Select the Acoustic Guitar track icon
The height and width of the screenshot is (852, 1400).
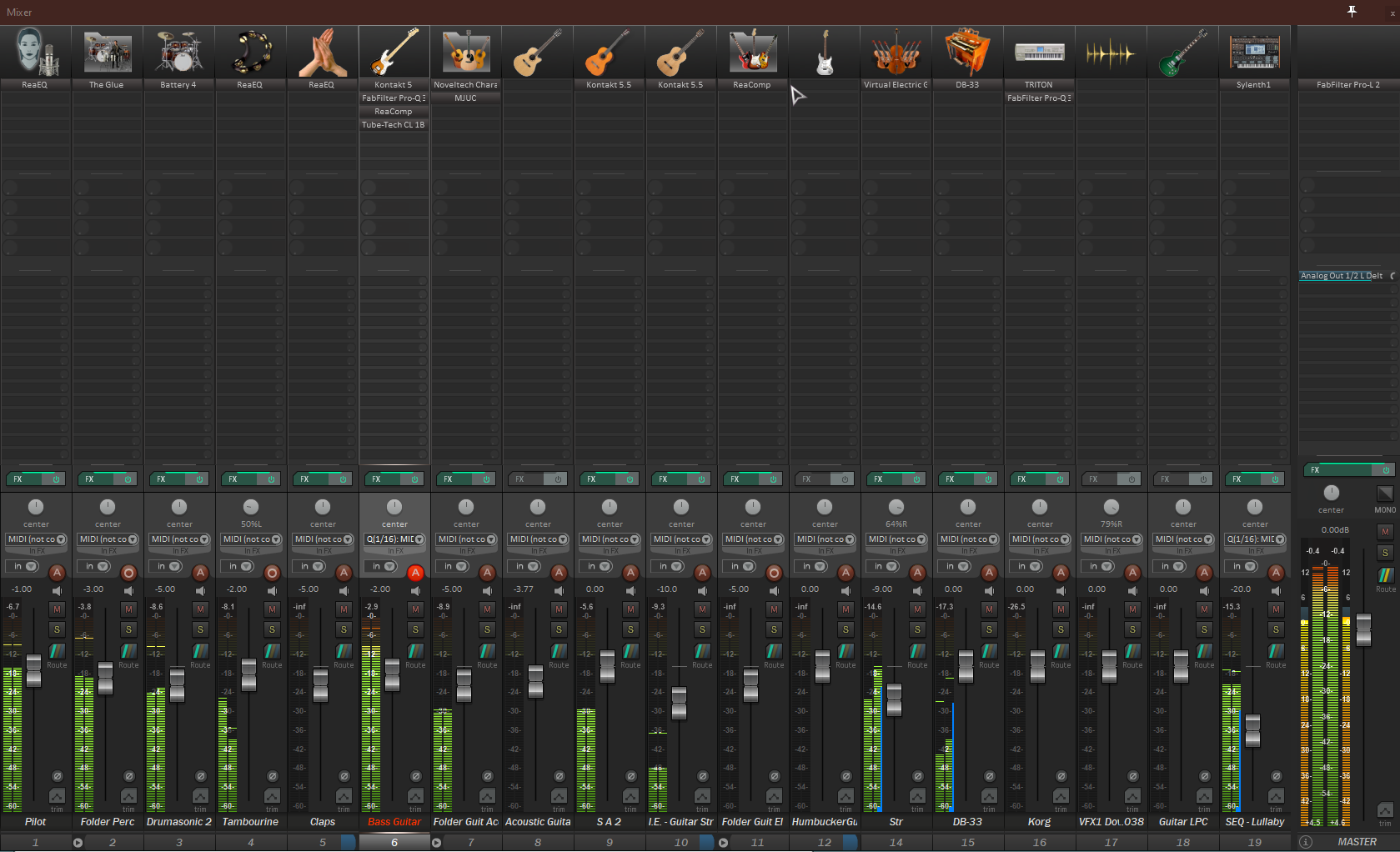pyautogui.click(x=538, y=53)
